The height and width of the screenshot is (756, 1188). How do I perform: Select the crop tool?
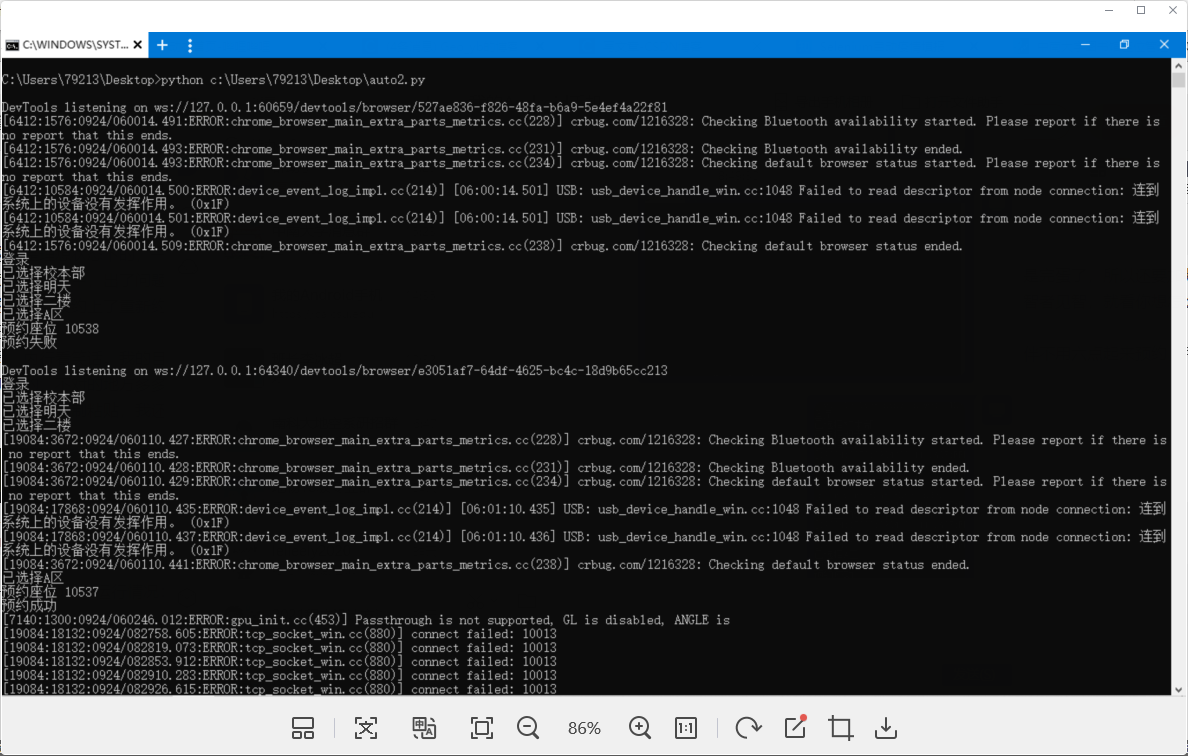pyautogui.click(x=841, y=728)
